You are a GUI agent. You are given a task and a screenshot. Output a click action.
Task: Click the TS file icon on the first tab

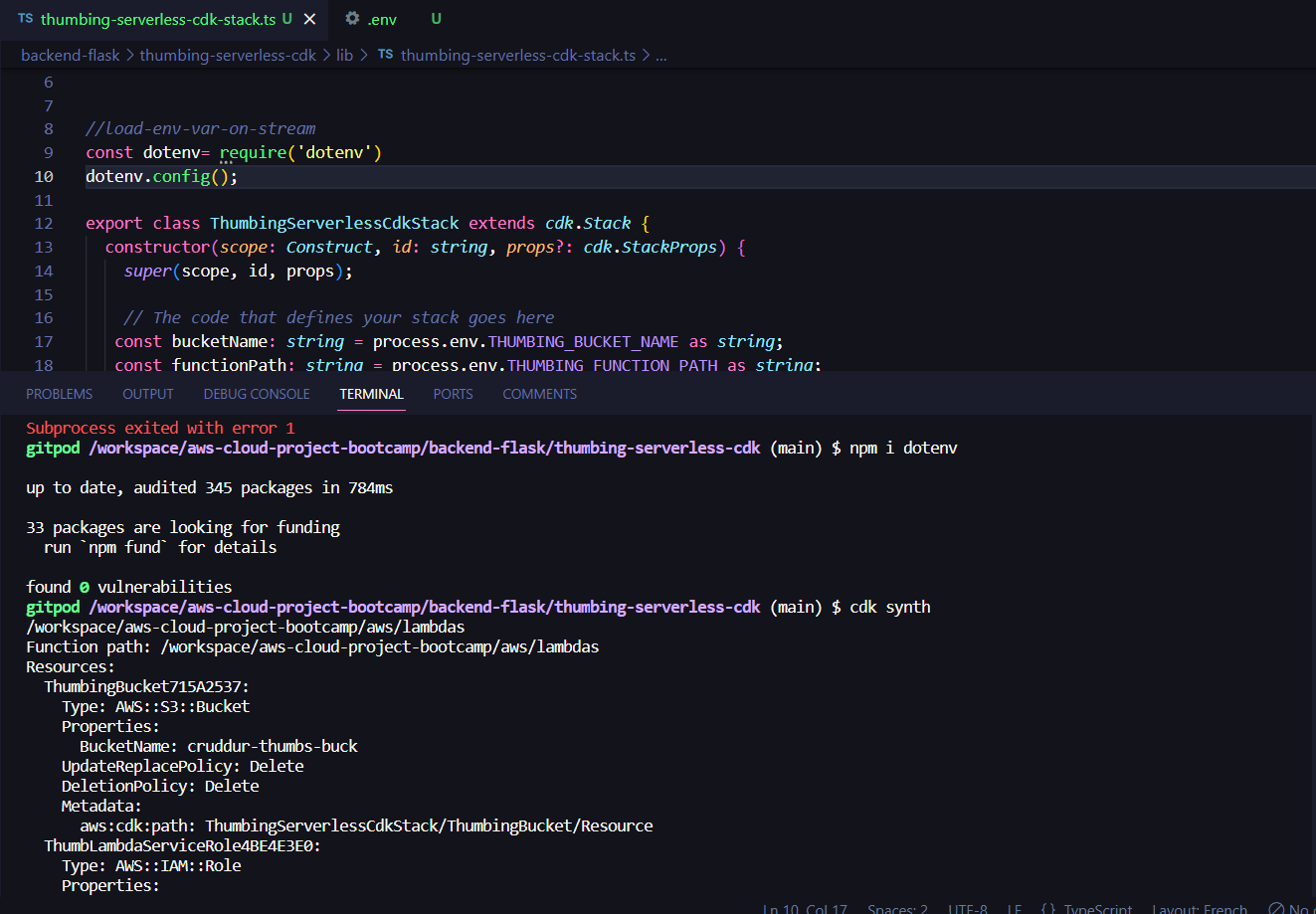(26, 19)
